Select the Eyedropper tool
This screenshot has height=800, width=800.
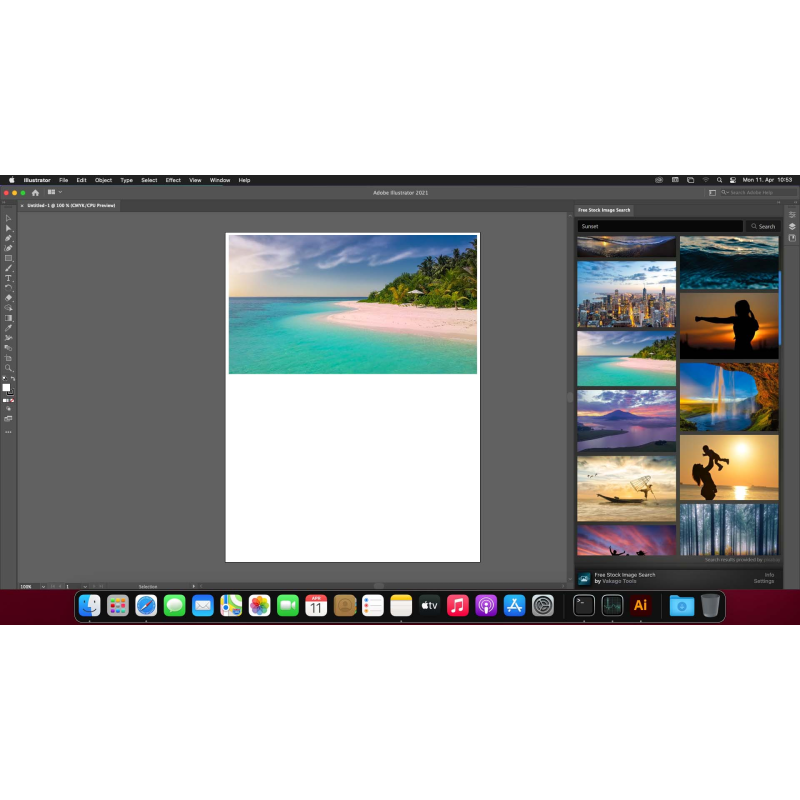coord(8,328)
